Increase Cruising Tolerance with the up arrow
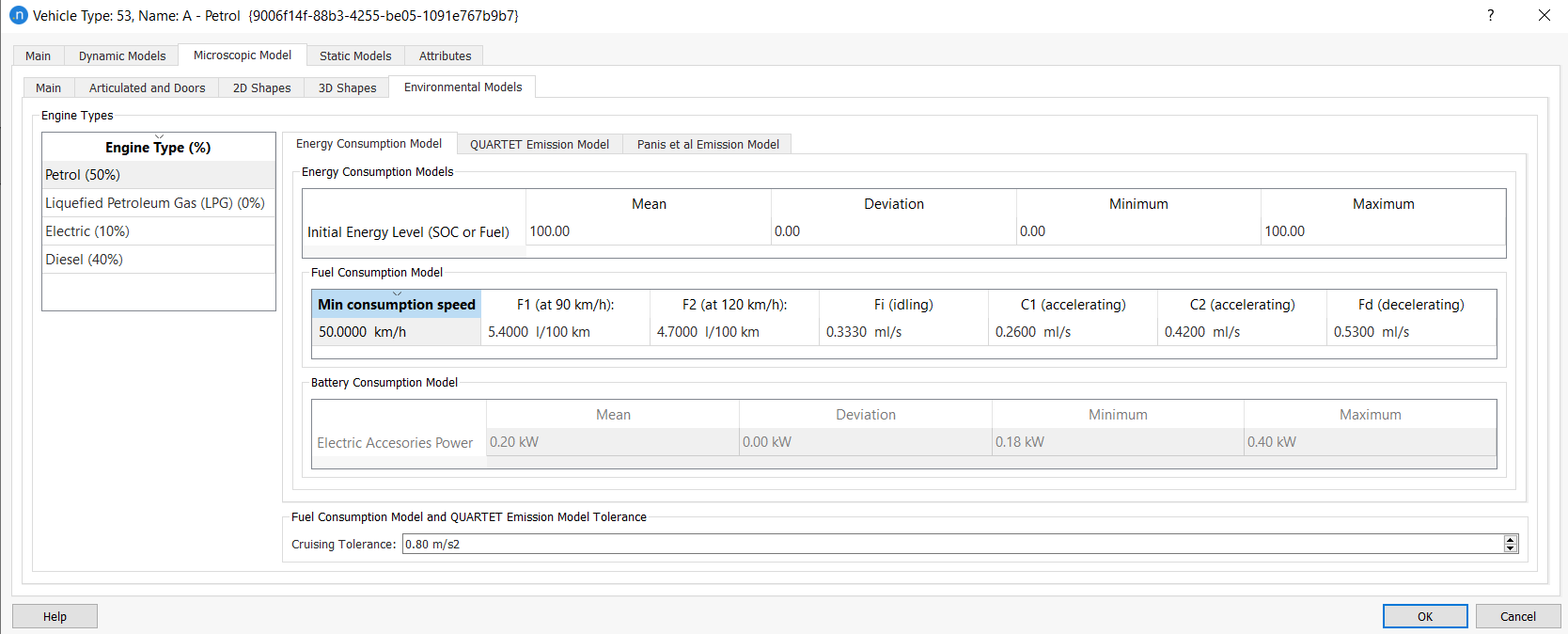 pyautogui.click(x=1511, y=539)
